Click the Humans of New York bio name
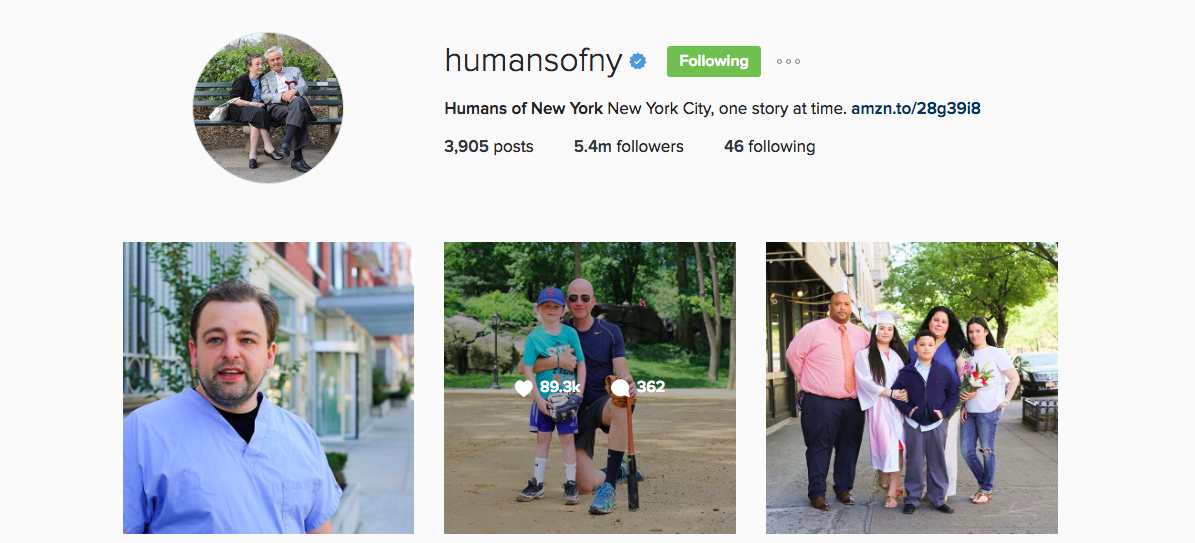Image resolution: width=1195 pixels, height=543 pixels. click(524, 108)
